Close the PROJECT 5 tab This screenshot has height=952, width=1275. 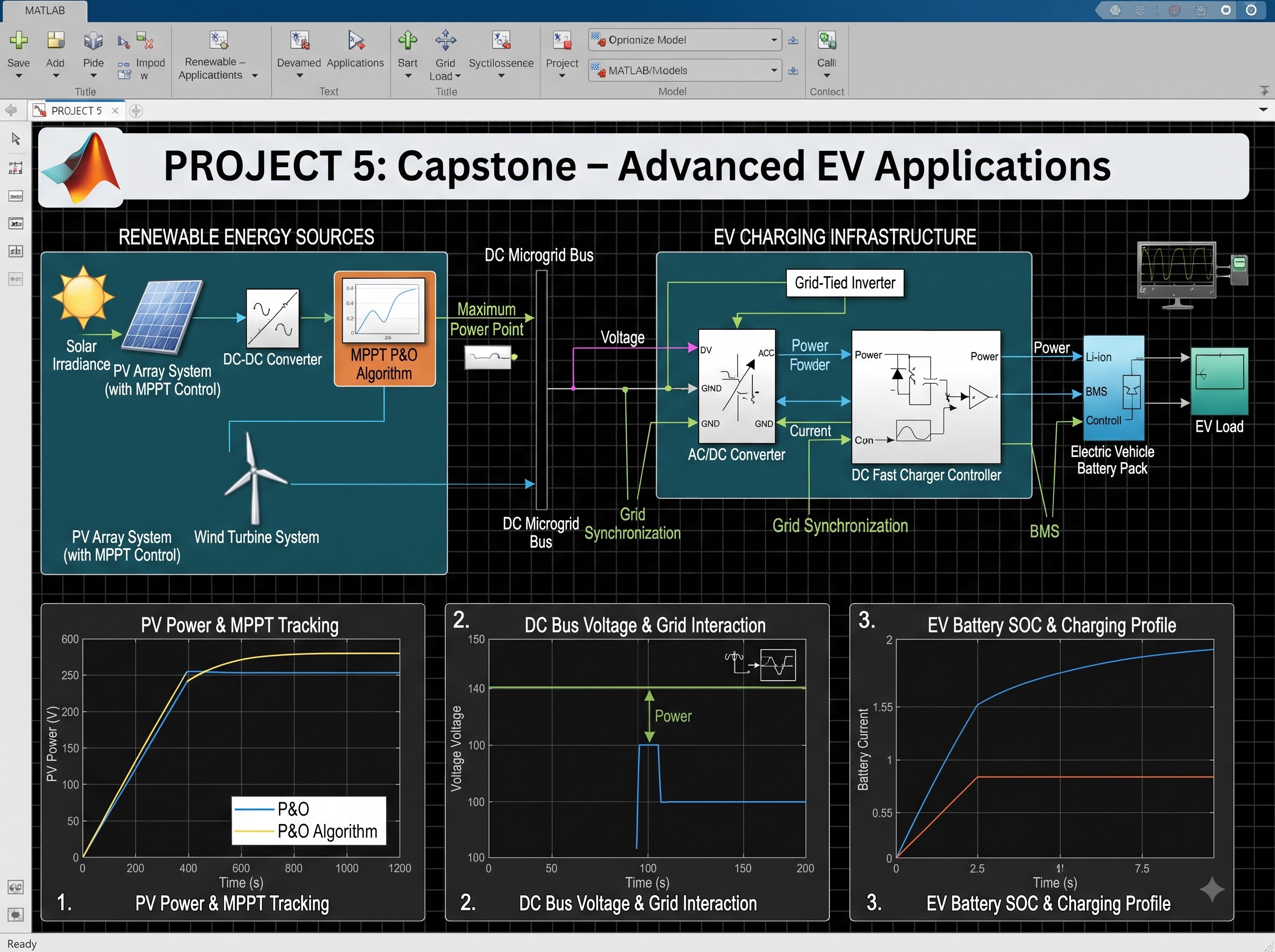[115, 110]
